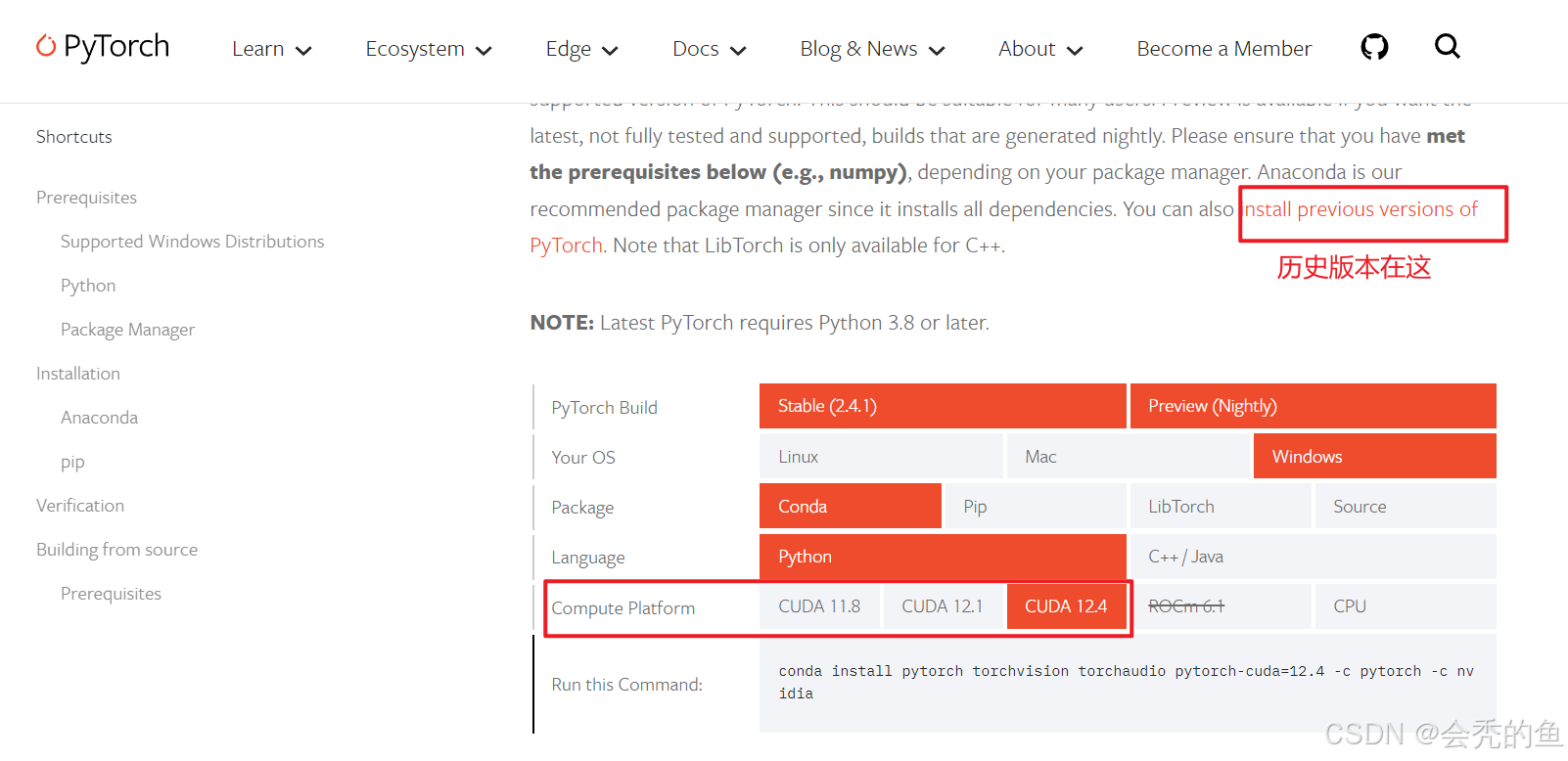1568x761 pixels.
Task: Select Preview (Nightly) build
Action: click(x=1314, y=406)
